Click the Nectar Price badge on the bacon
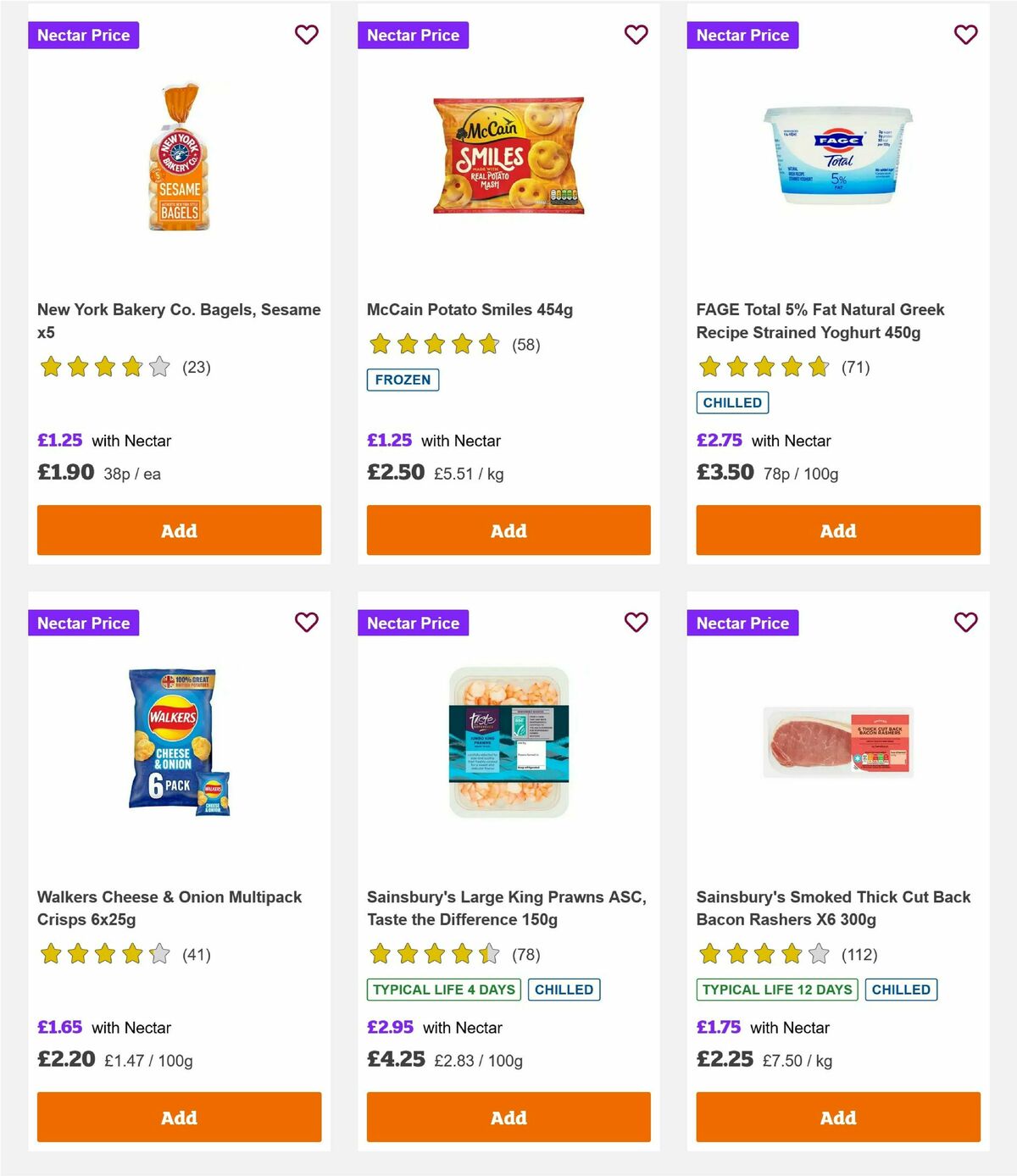1017x1176 pixels. coord(742,623)
